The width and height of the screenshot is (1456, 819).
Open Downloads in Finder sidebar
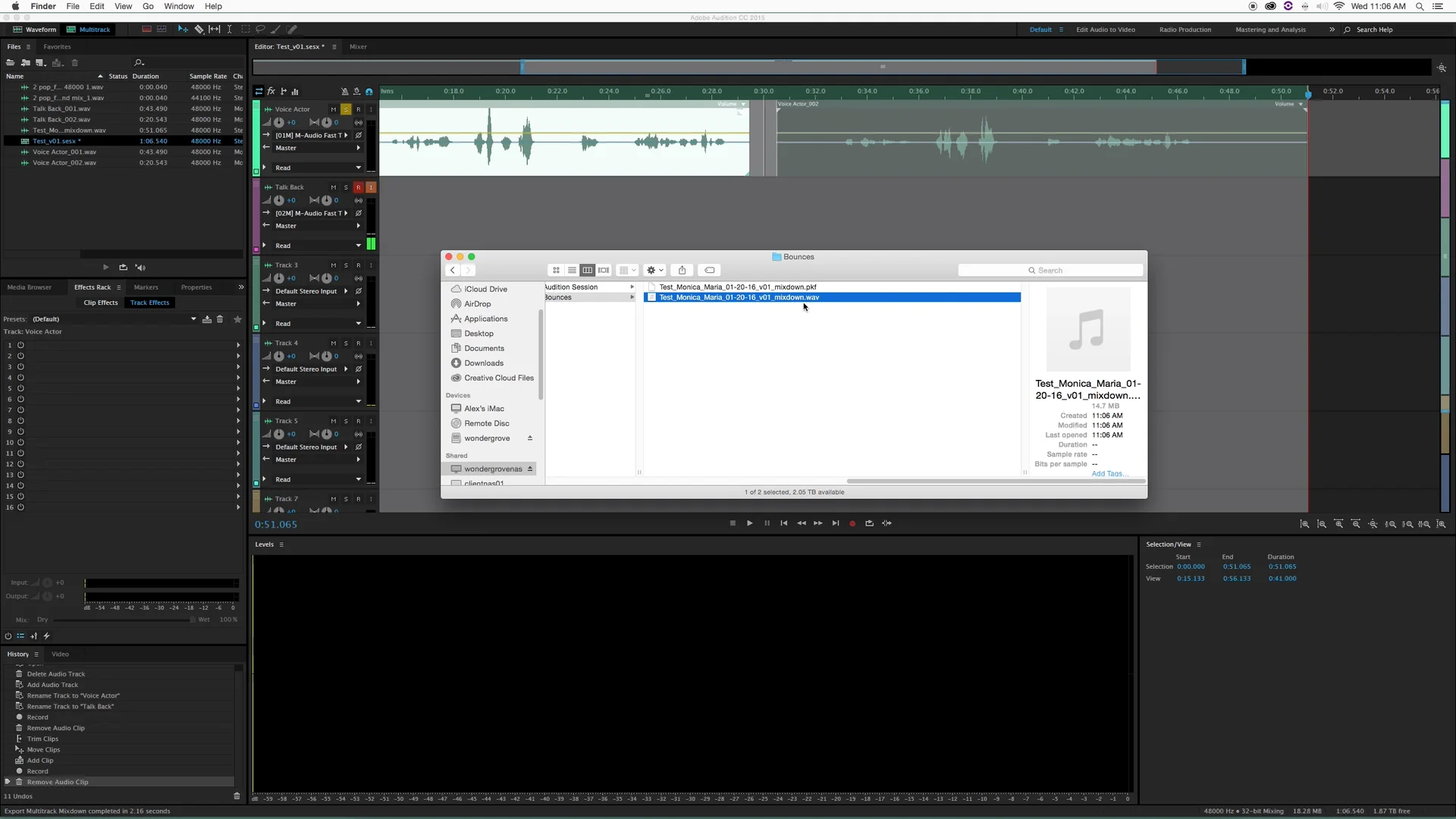[483, 363]
